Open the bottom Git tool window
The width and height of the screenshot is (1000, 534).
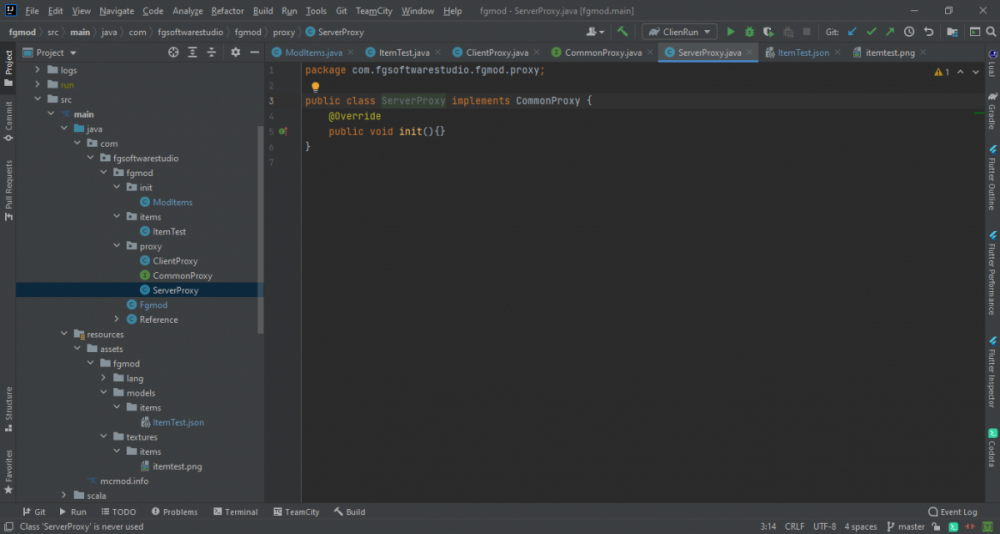click(34, 512)
